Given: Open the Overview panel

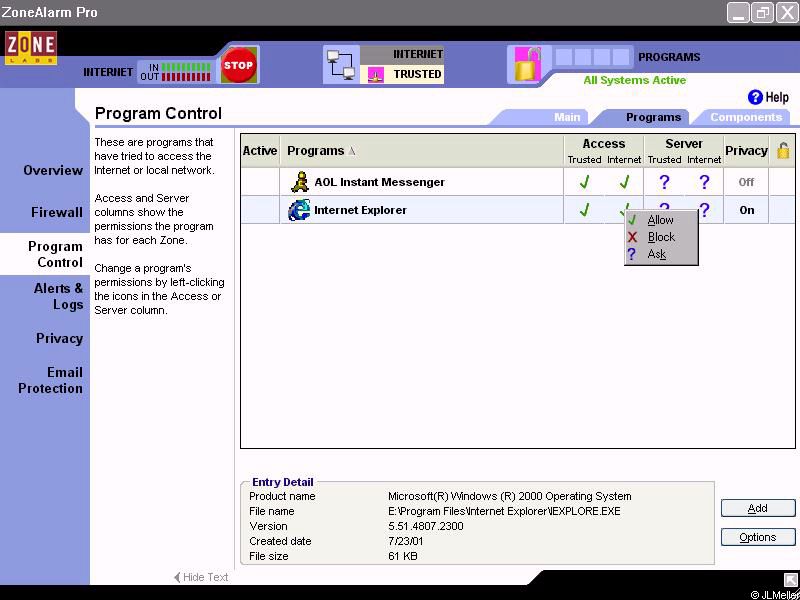Looking at the screenshot, I should click(x=53, y=170).
